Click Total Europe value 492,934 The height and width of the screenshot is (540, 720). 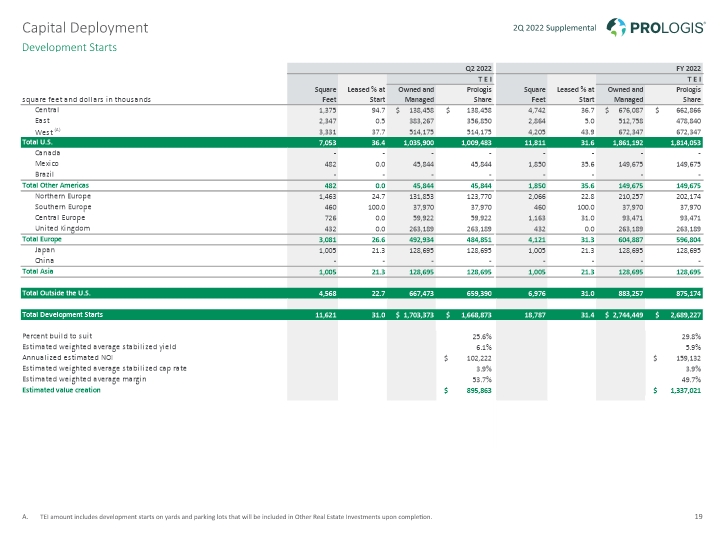pos(421,240)
